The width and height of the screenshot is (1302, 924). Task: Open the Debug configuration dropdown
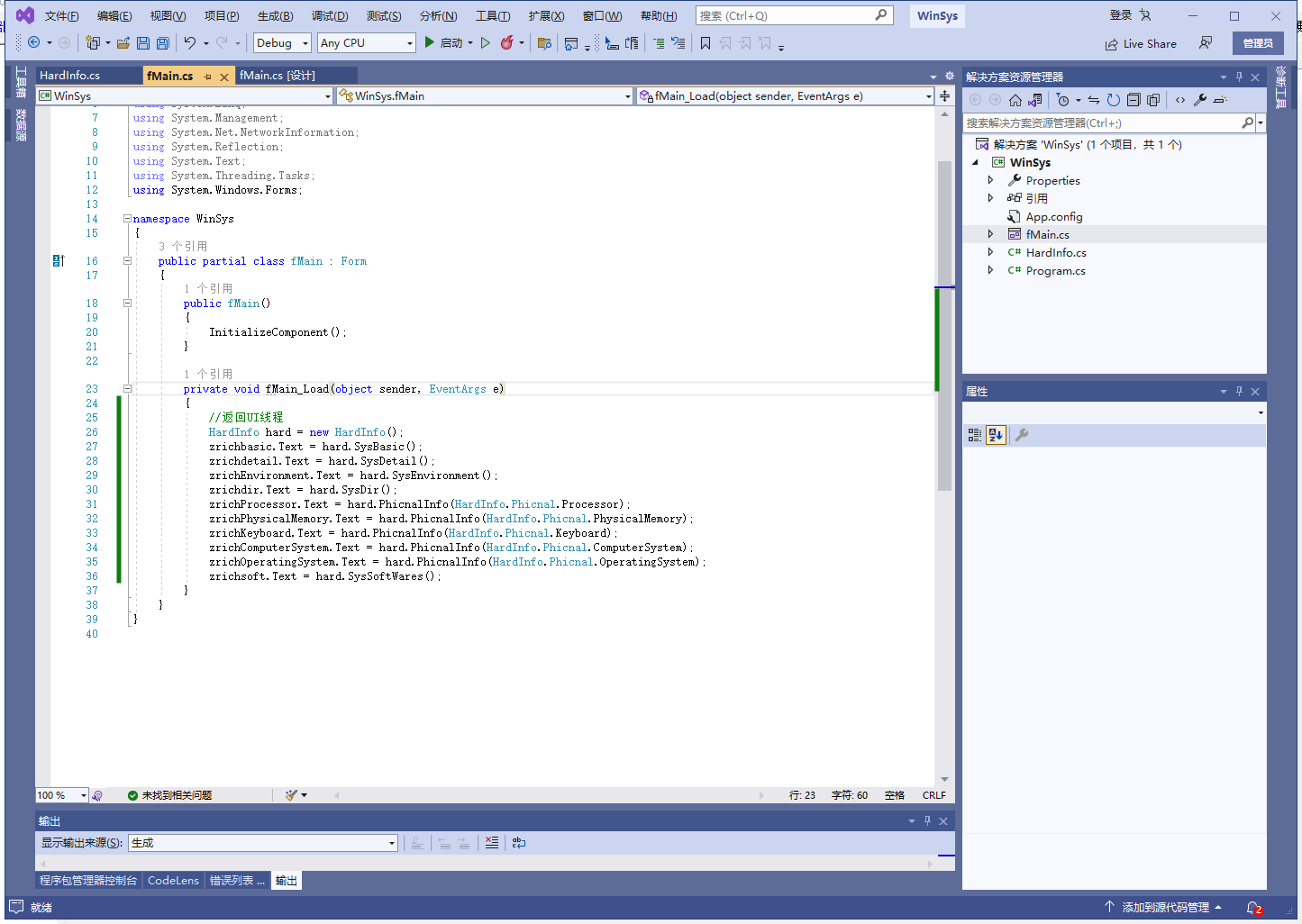(x=282, y=42)
